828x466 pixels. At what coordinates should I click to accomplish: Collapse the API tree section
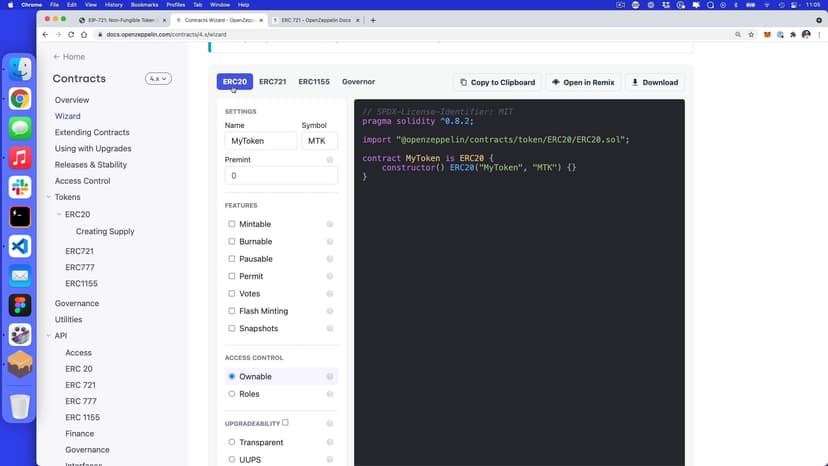tap(49, 336)
